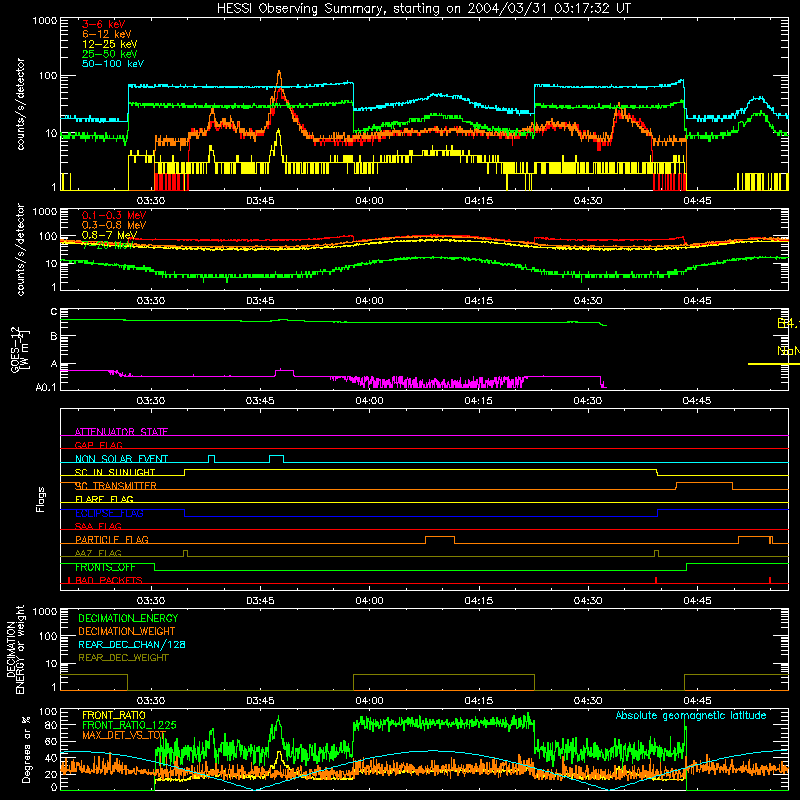Select the FRONT_RATIO legend label
The height and width of the screenshot is (800, 800).
coord(114,715)
